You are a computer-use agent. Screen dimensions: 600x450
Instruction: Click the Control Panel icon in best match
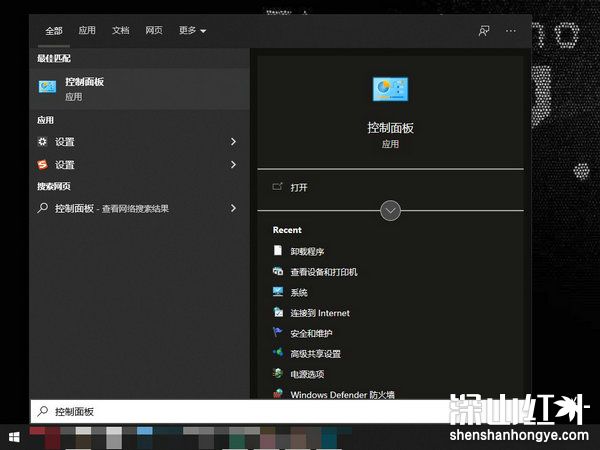(47, 86)
